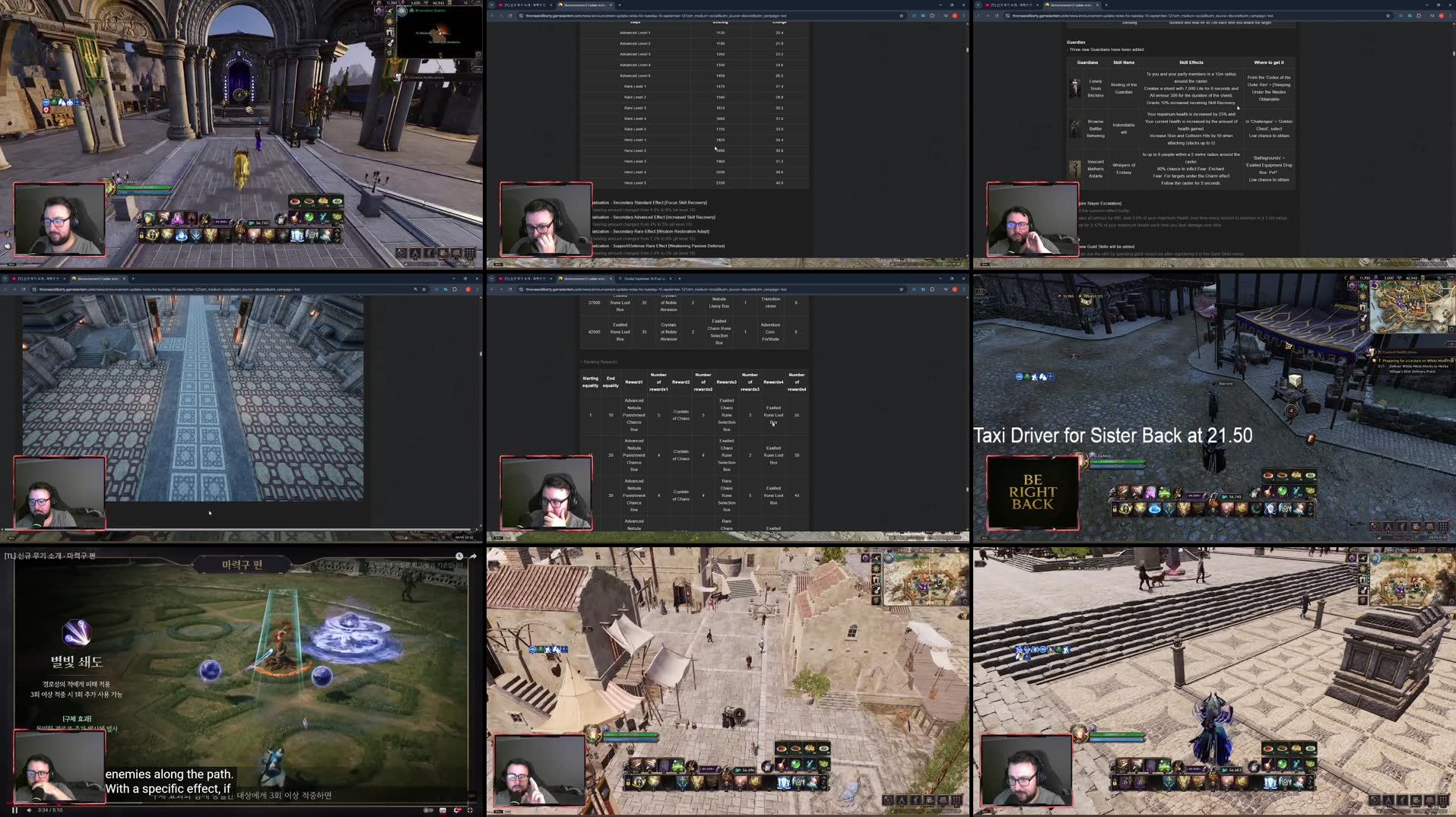Screen dimensions: 1456x817
Task: Click 'Starting equality' column header in Ranking Rewards table
Action: [590, 382]
